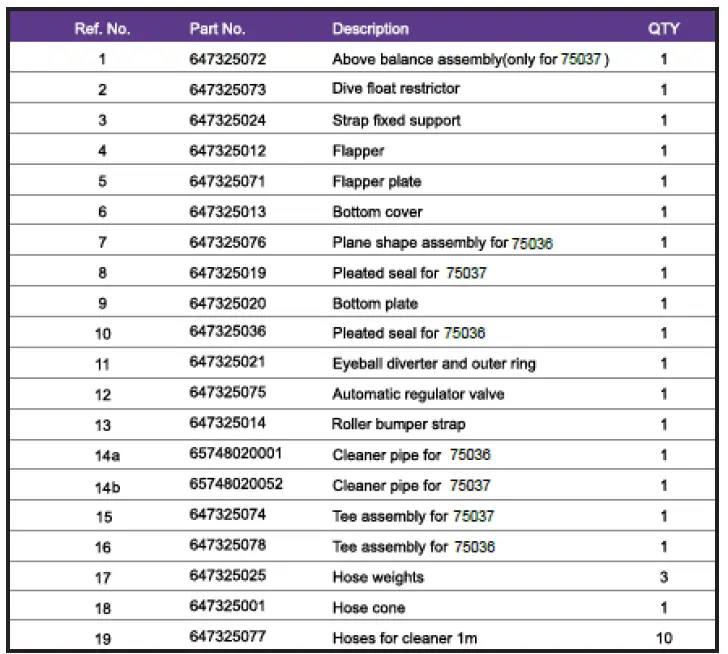
Task: Click the Part No. column header
Action: coord(217,29)
